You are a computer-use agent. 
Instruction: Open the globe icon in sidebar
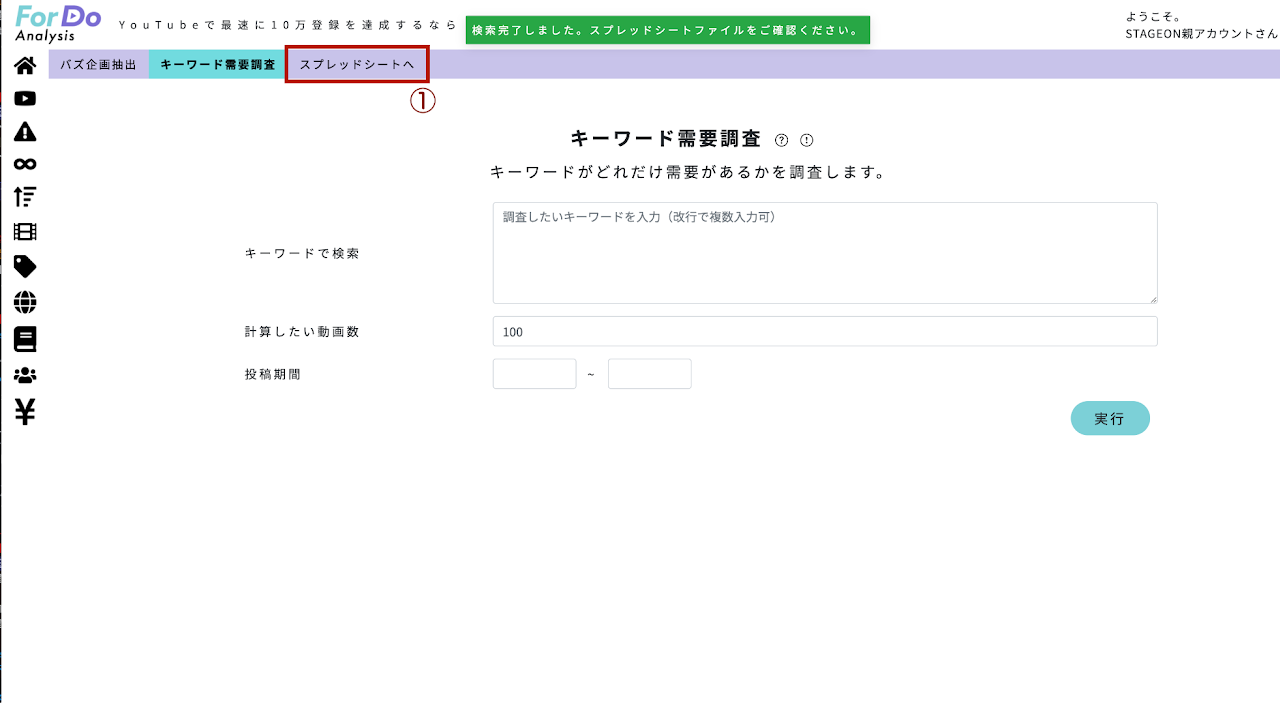pos(25,302)
